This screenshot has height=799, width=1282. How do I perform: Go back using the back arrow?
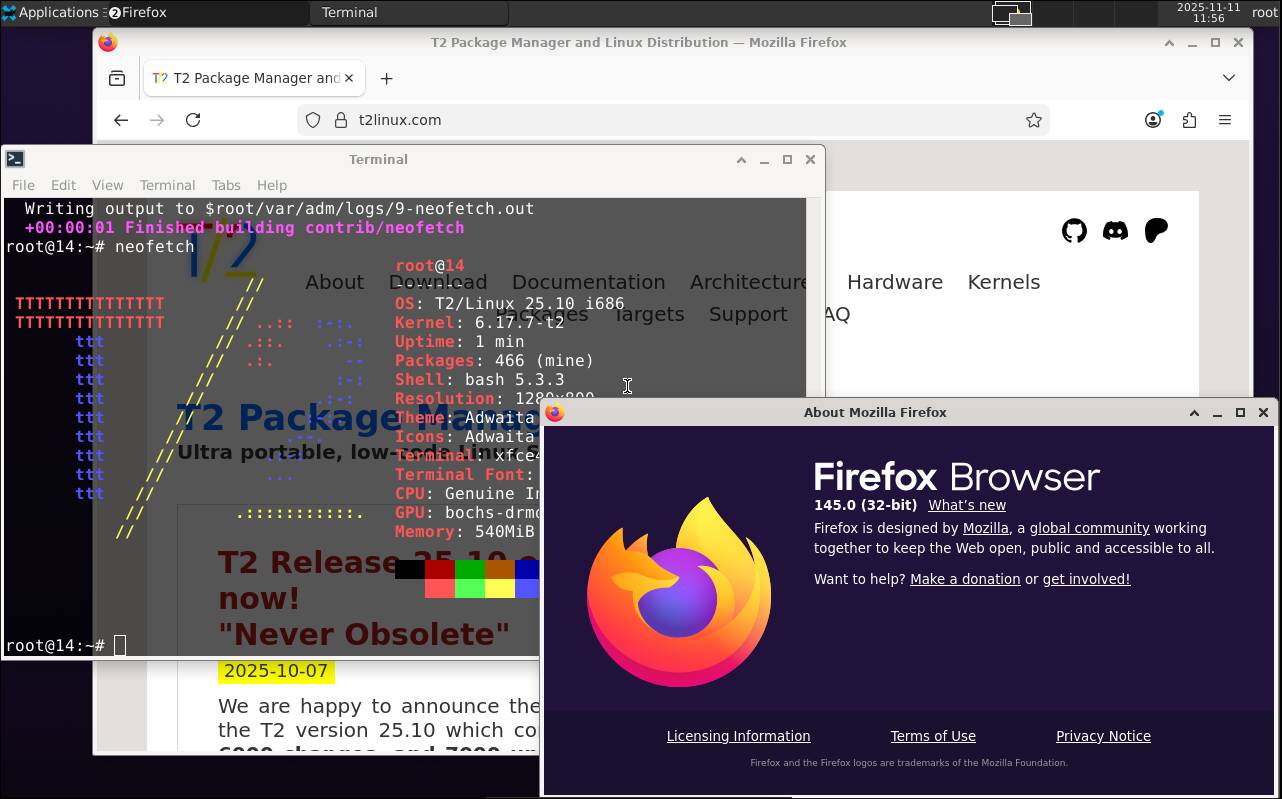[x=121, y=120]
